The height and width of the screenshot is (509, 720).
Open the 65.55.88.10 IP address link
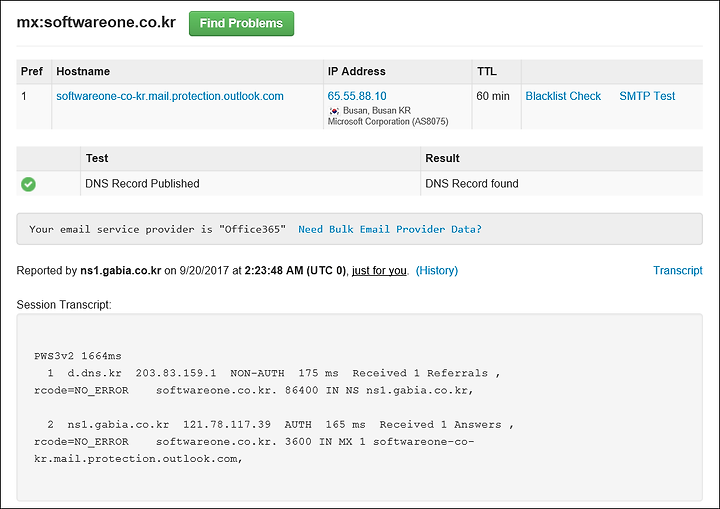(x=357, y=96)
